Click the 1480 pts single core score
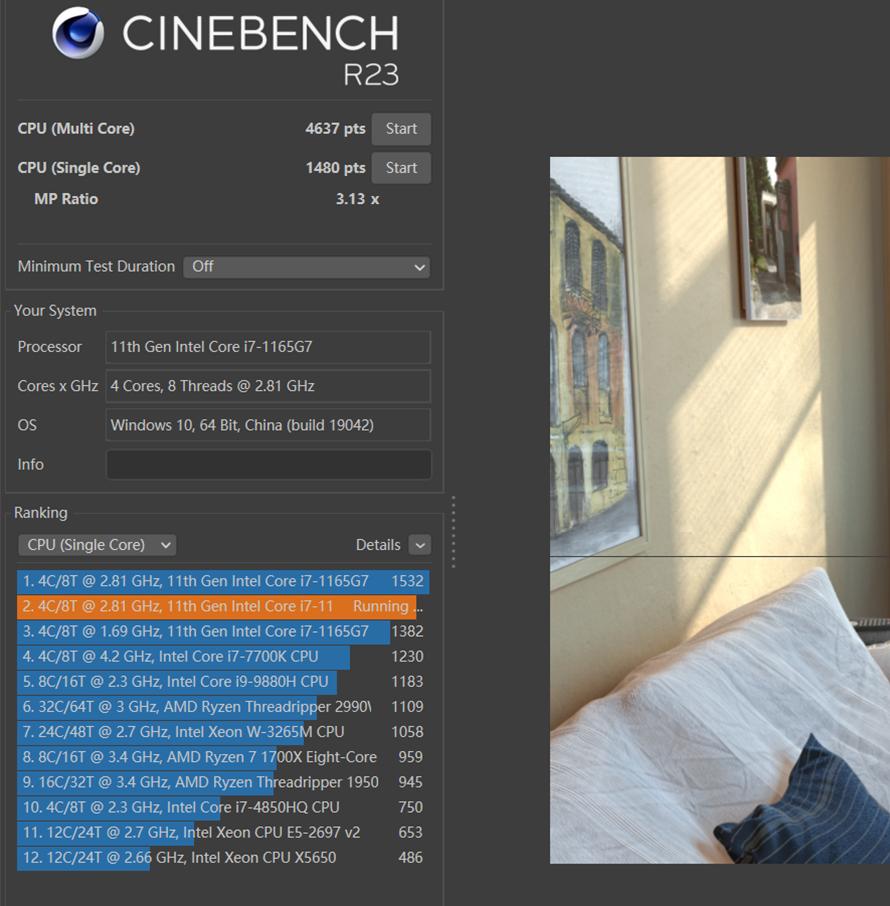The width and height of the screenshot is (890, 906). click(x=335, y=168)
